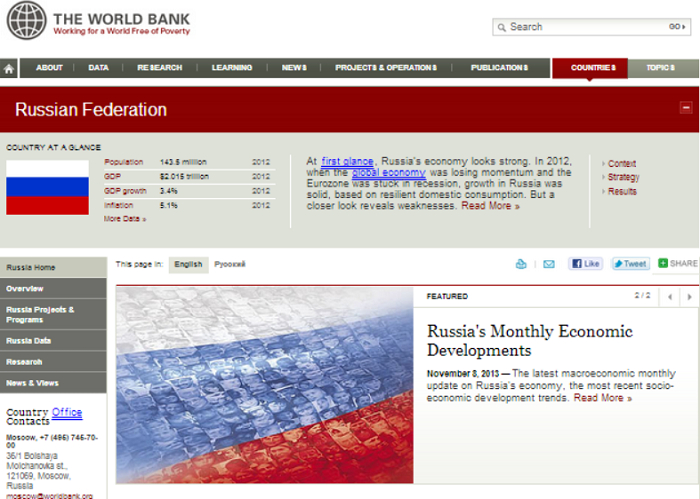
Task: Open the NEWS menu
Action: click(x=294, y=68)
